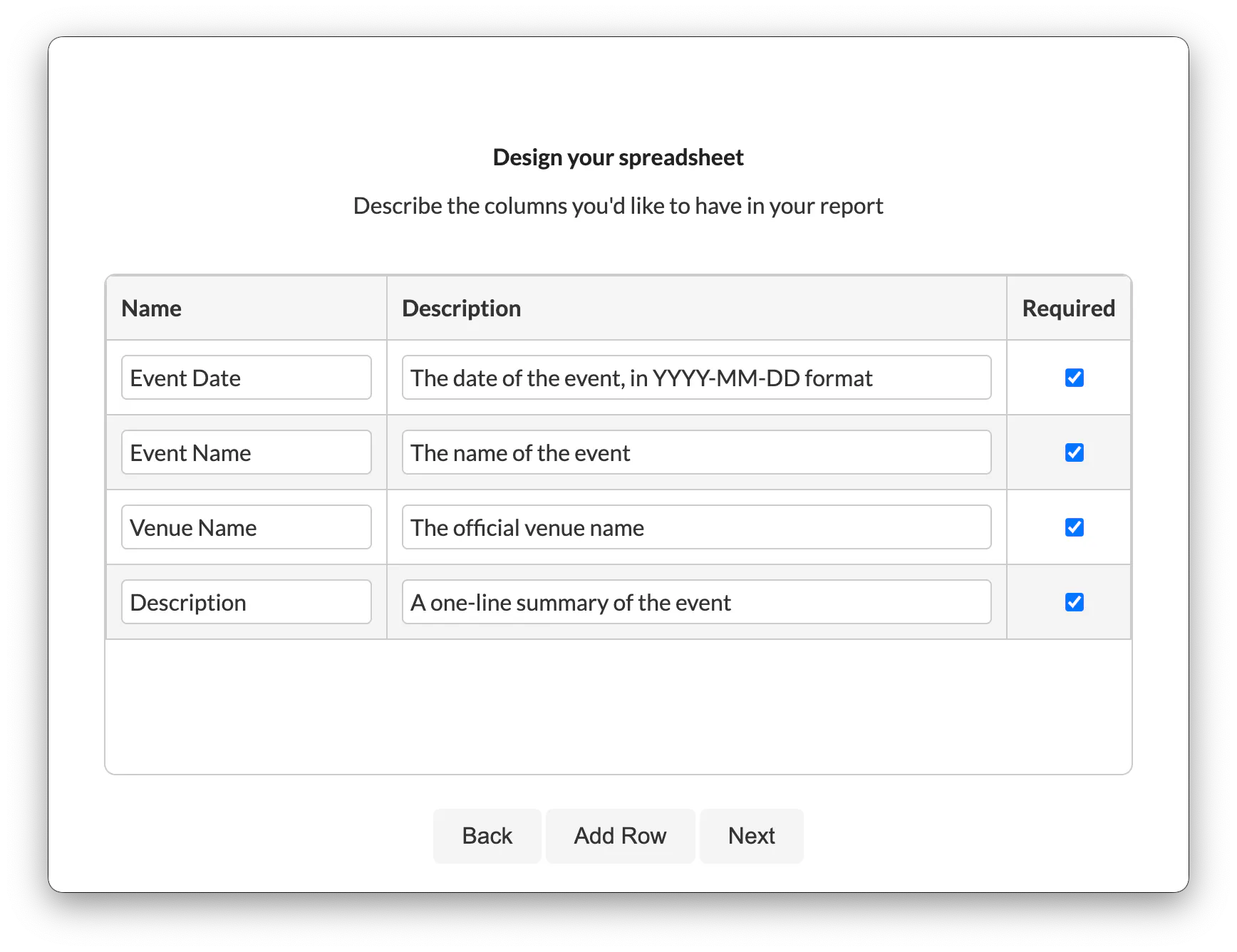Select the Venue Name name input
Image resolution: width=1237 pixels, height=952 pixels.
click(247, 527)
